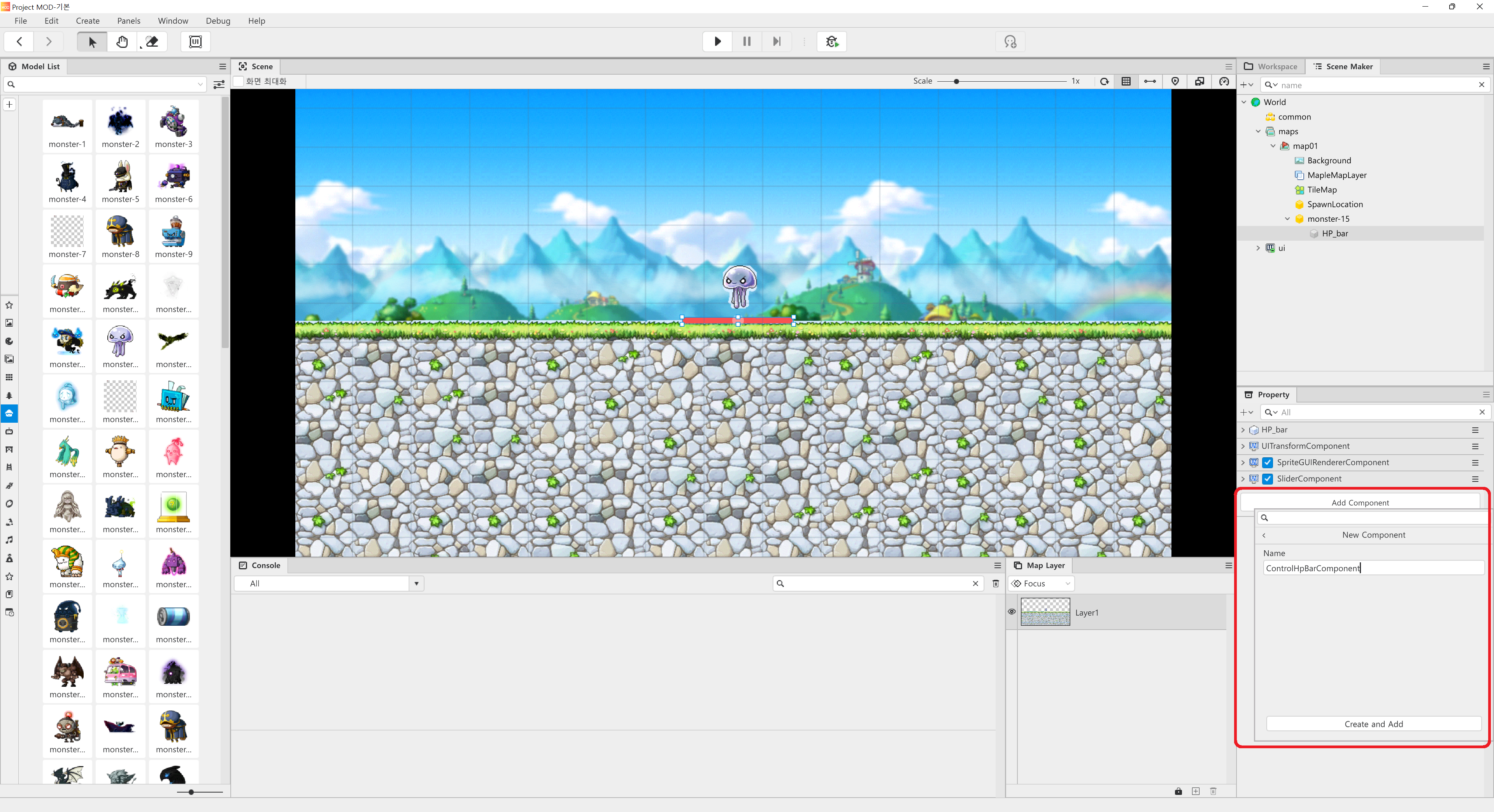Open the Model List search dropdown arrow
The image size is (1494, 812).
pyautogui.click(x=200, y=85)
